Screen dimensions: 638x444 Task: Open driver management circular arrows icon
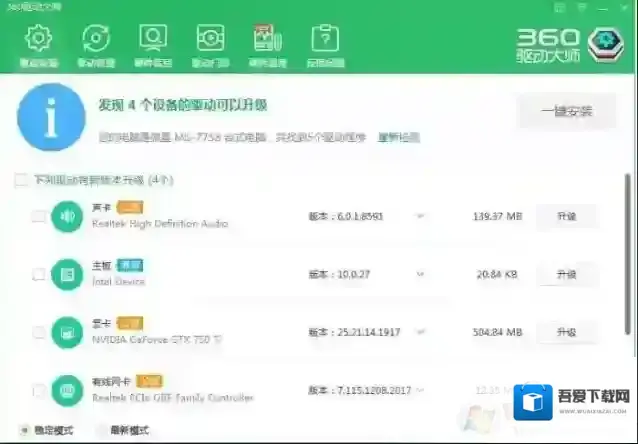click(x=96, y=44)
